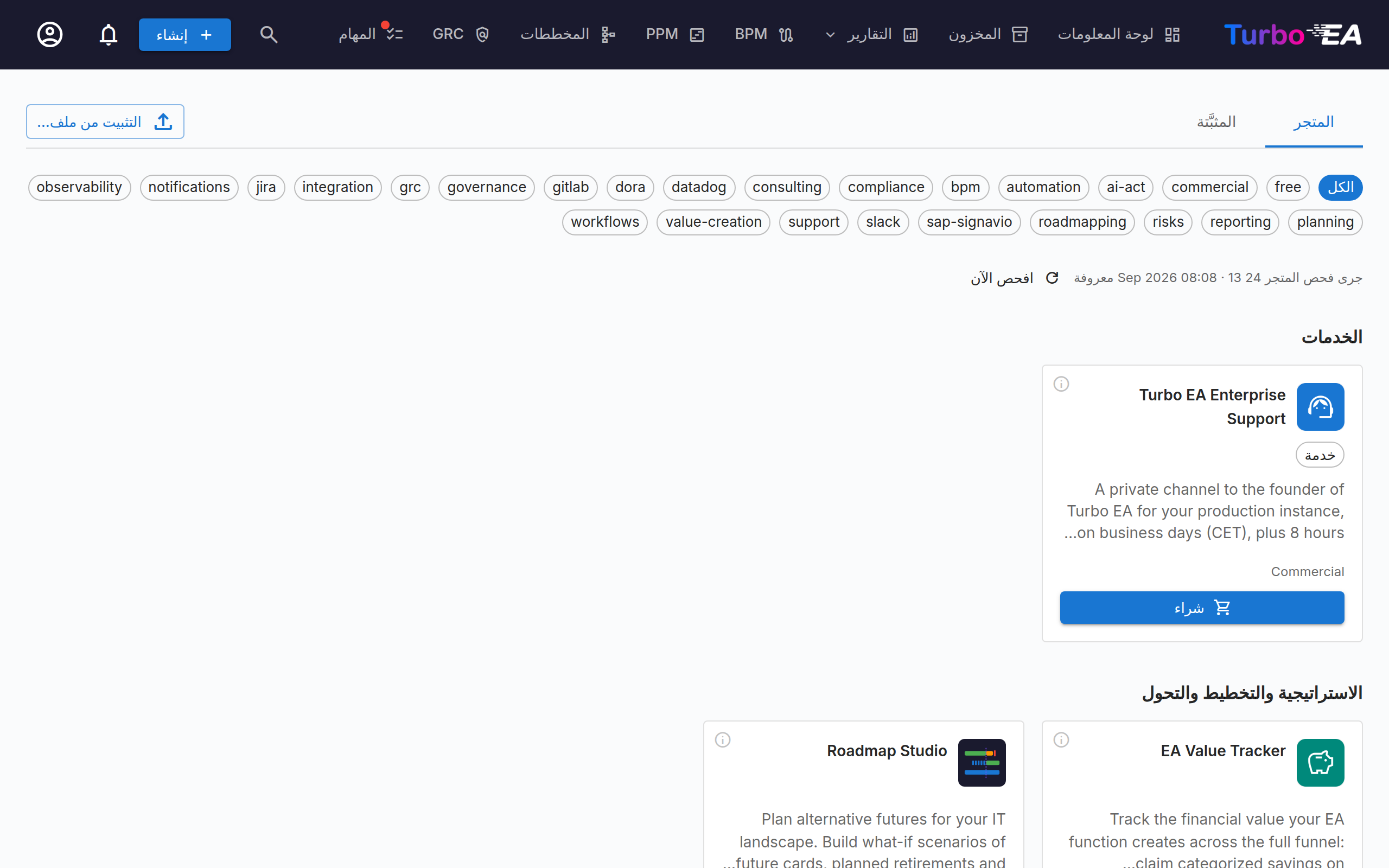1389x868 pixels.
Task: Switch to the المثبّتة installed tab
Action: 1216,122
